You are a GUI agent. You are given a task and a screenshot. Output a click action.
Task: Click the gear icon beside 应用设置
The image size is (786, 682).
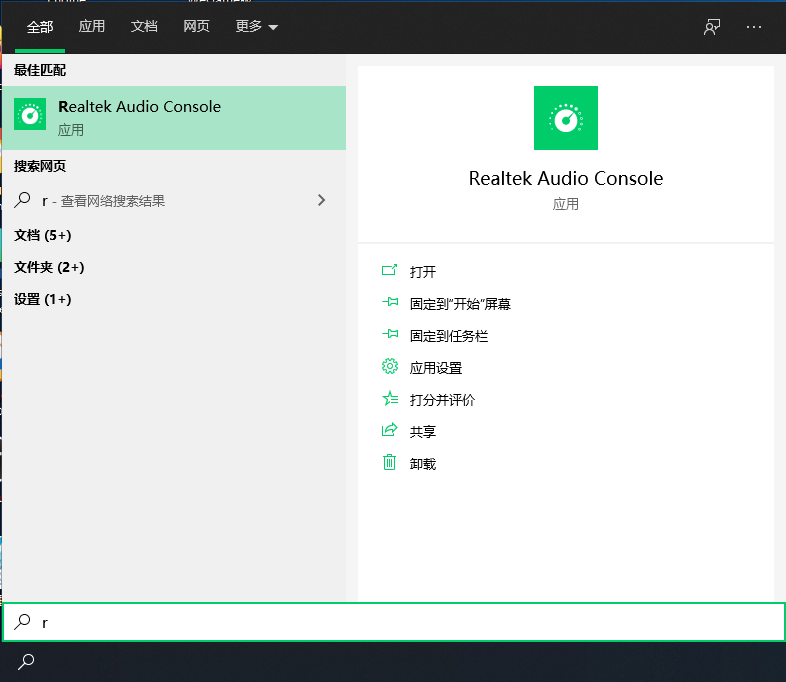pos(390,367)
